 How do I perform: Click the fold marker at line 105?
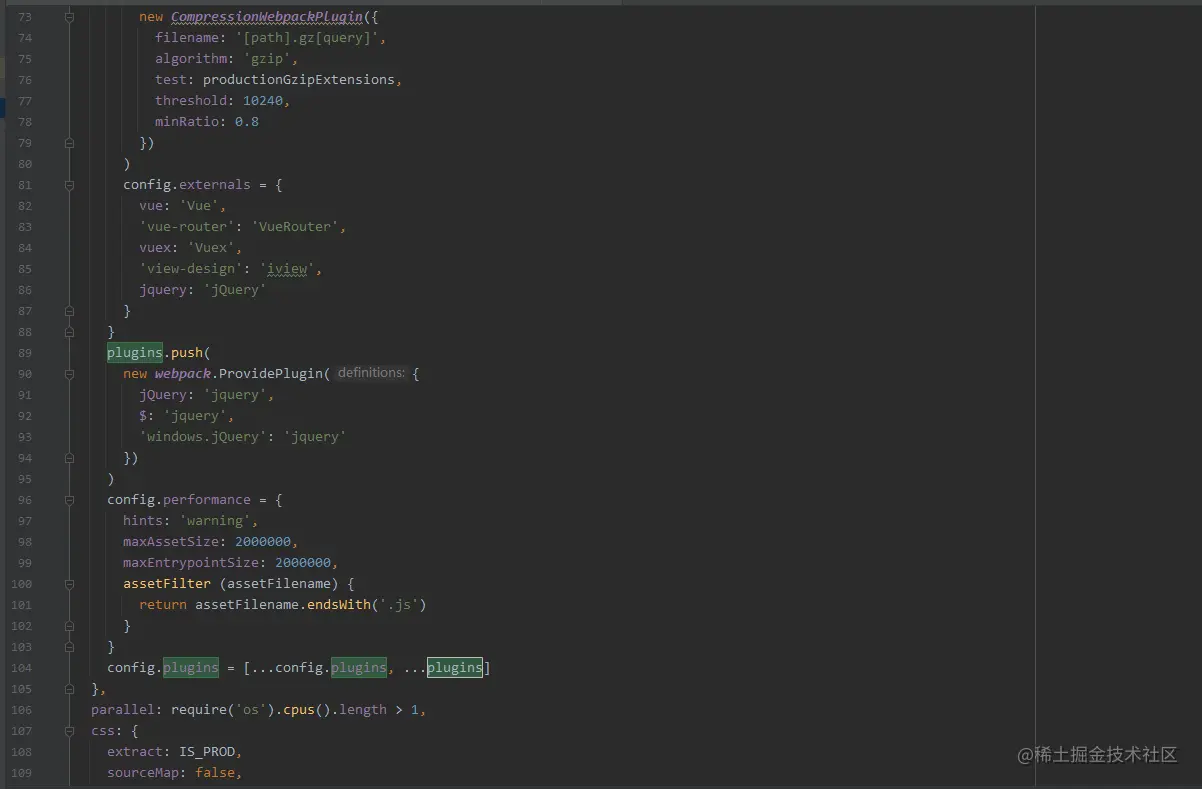[69, 688]
